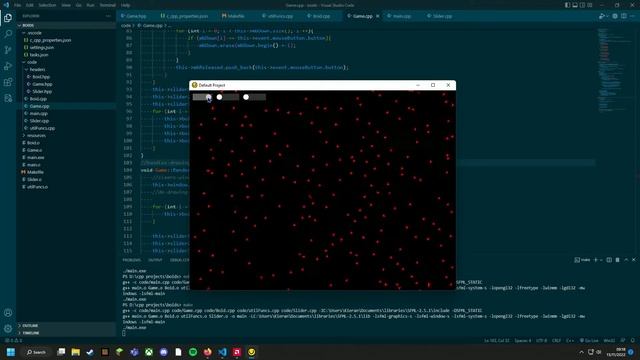The height and width of the screenshot is (360, 640).
Task: Open the Terminal menu
Action: point(108,5)
